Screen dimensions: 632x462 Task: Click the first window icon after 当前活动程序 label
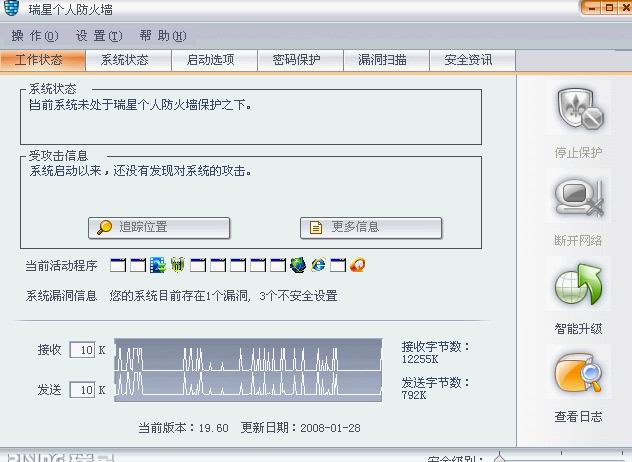118,265
